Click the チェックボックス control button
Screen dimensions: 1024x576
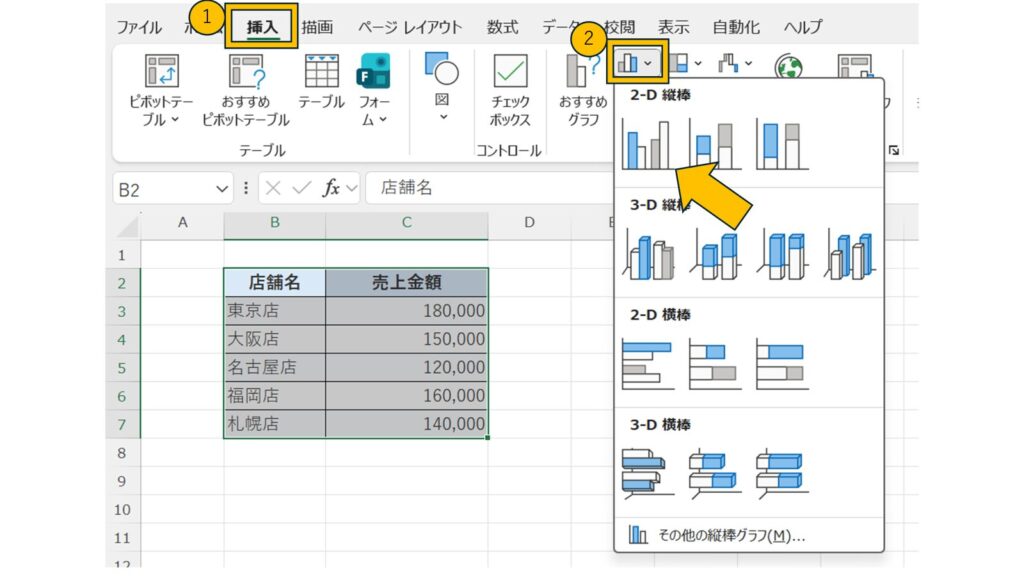coord(510,90)
